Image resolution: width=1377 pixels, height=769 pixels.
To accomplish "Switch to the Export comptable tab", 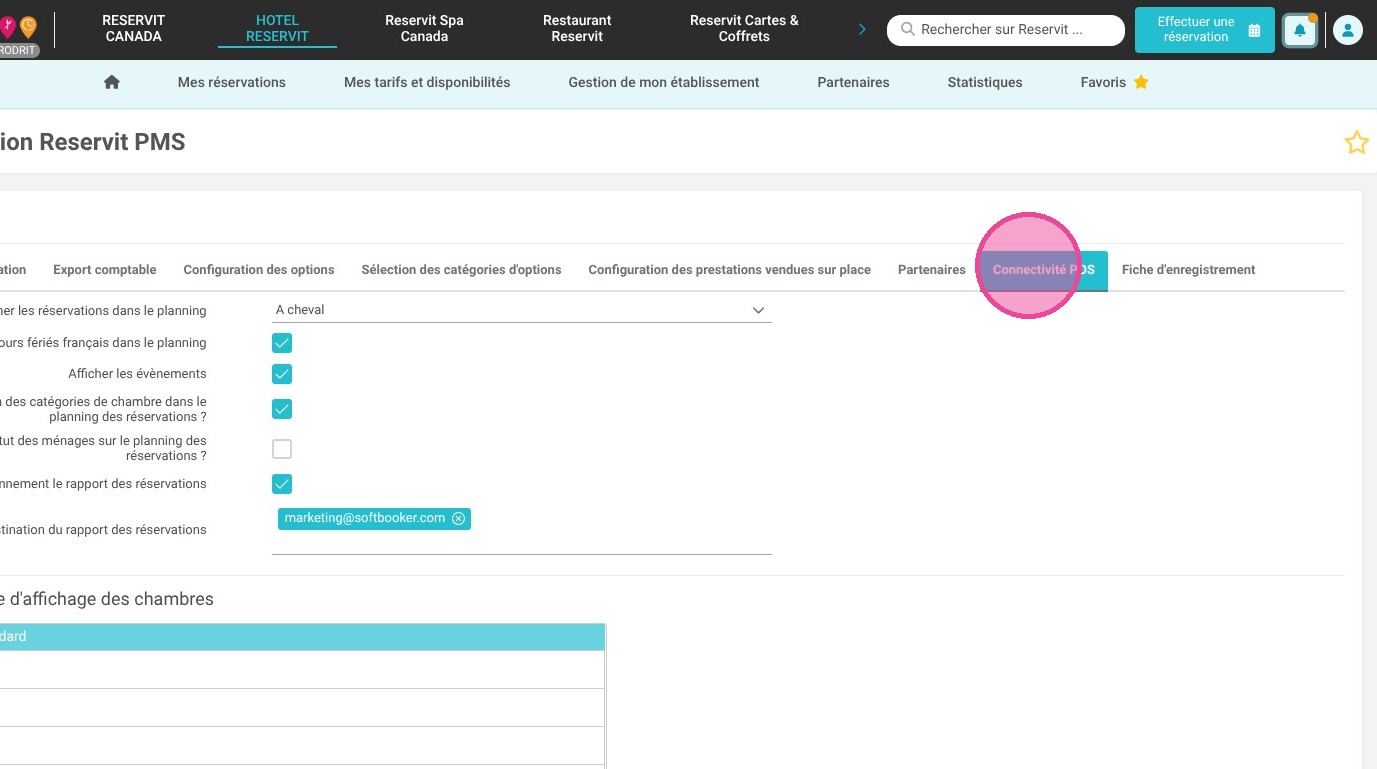I will tap(105, 270).
